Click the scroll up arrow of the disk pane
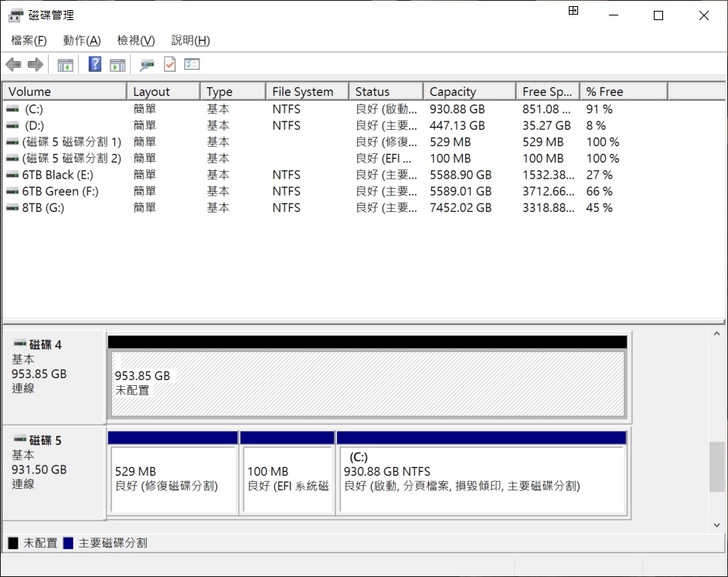This screenshot has height=577, width=728. (x=717, y=333)
